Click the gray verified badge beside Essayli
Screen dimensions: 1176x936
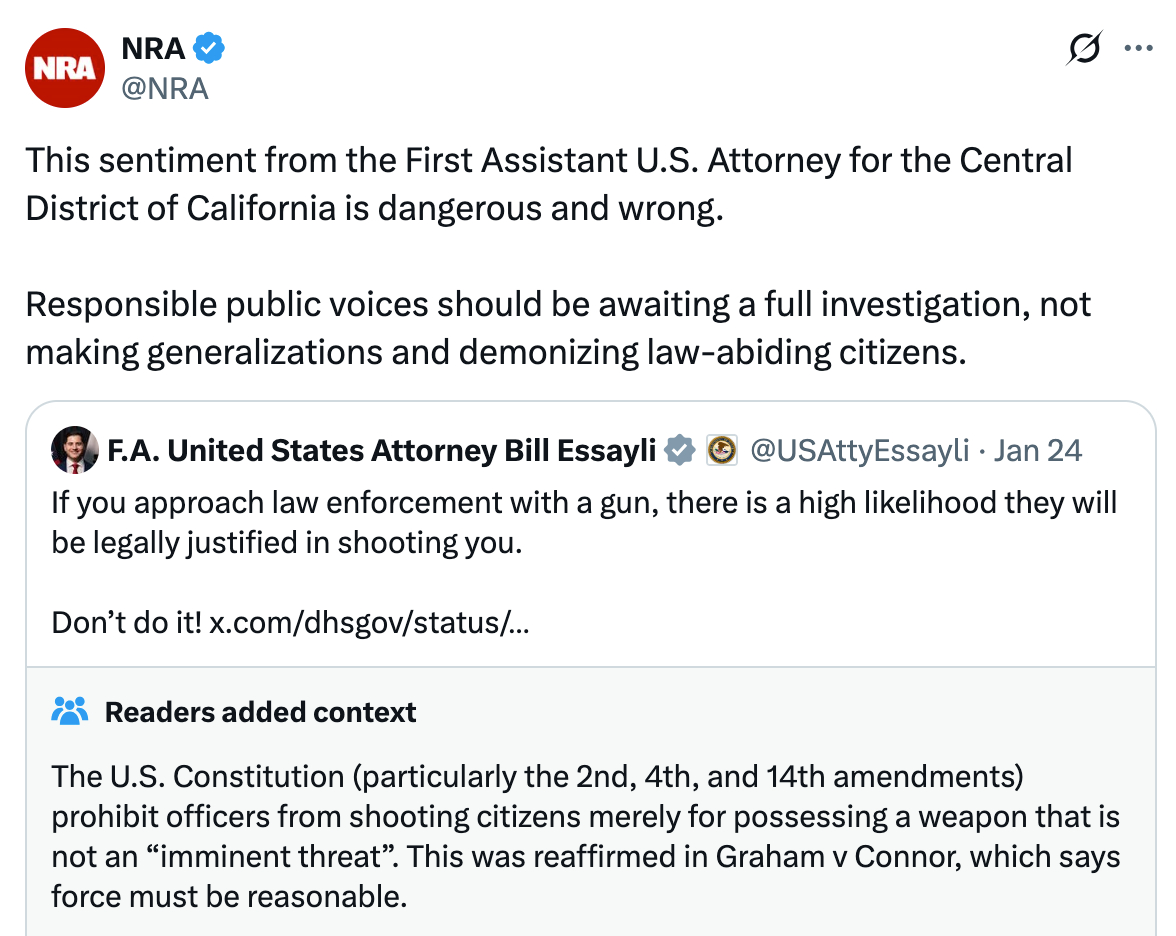680,451
